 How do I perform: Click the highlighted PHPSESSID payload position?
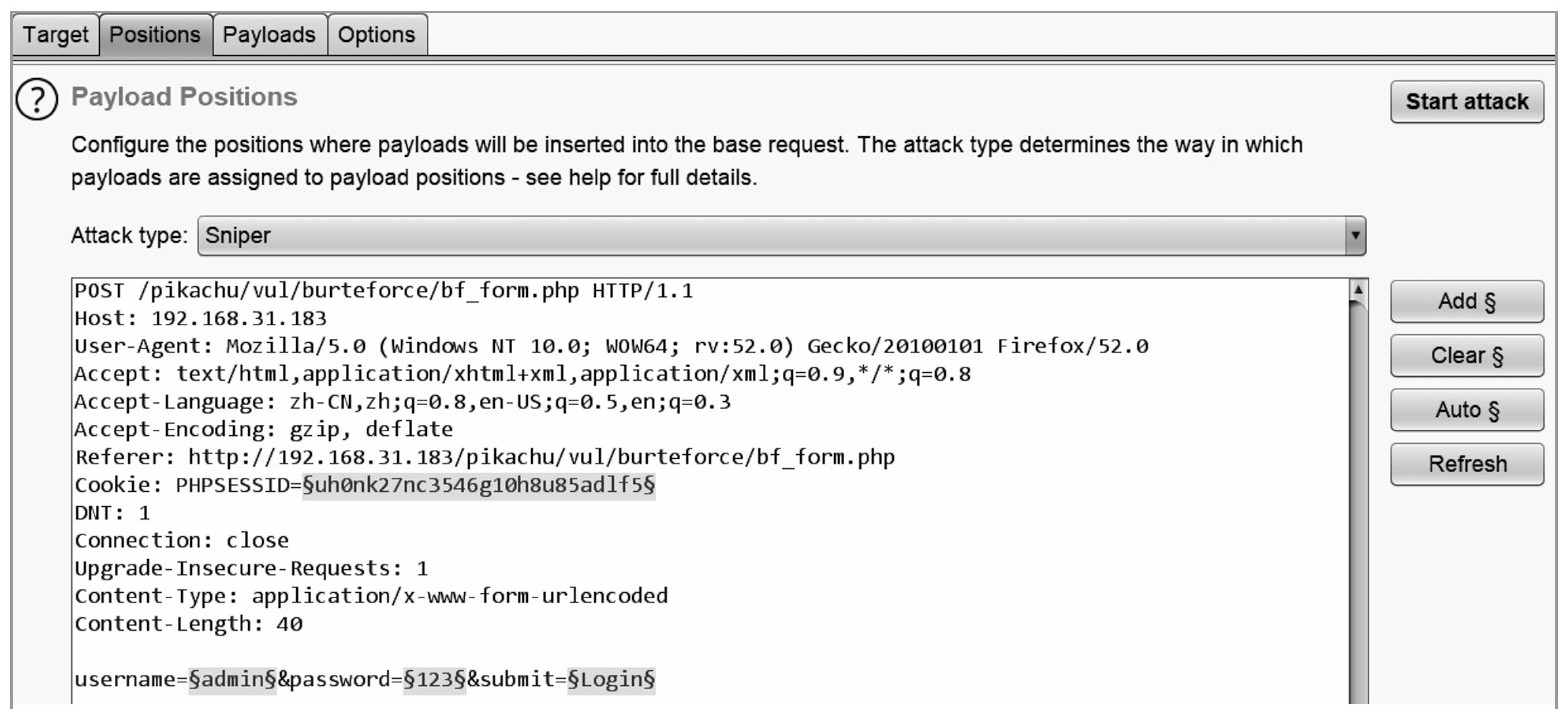(x=479, y=486)
